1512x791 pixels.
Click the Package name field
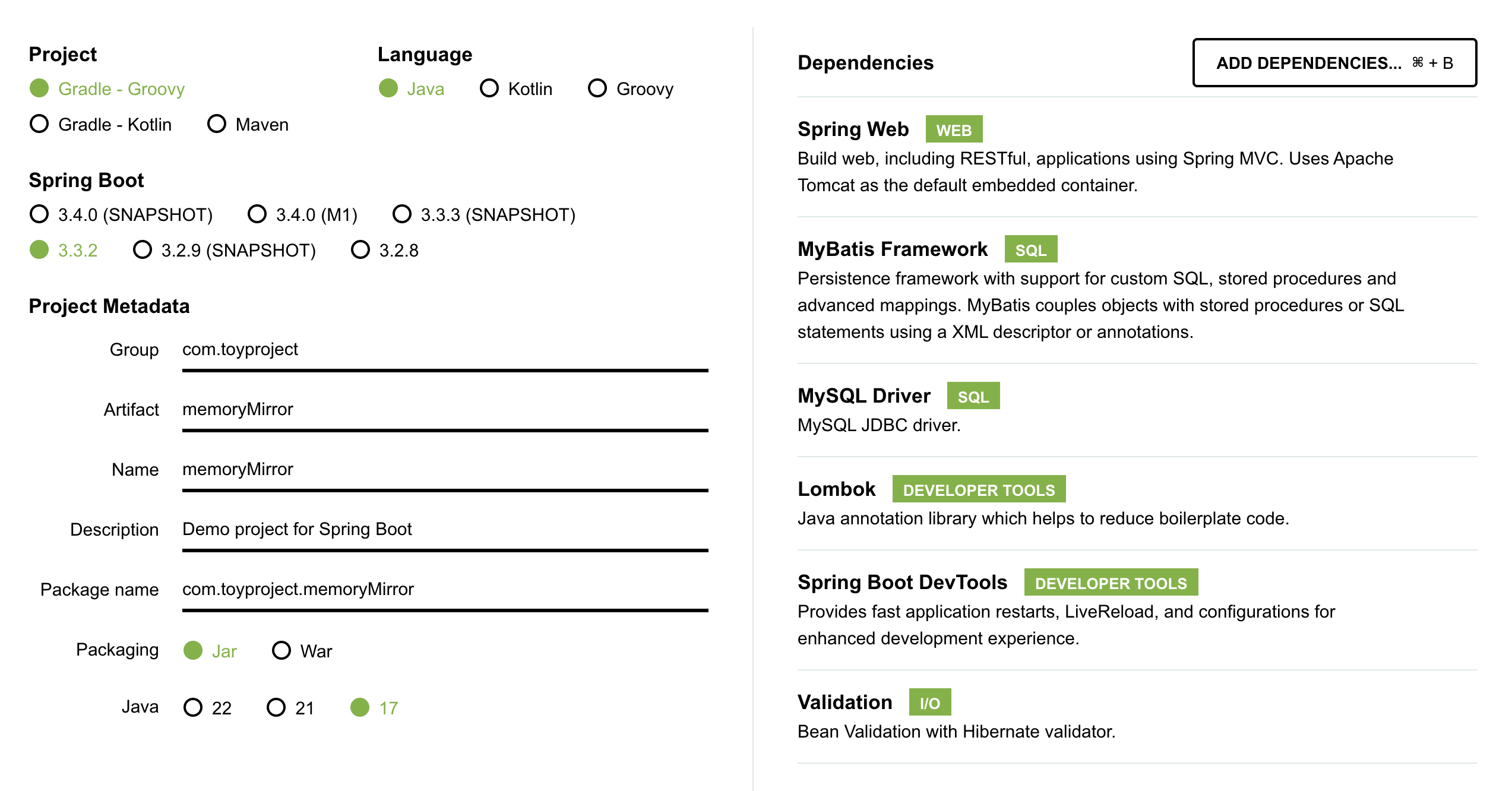444,589
